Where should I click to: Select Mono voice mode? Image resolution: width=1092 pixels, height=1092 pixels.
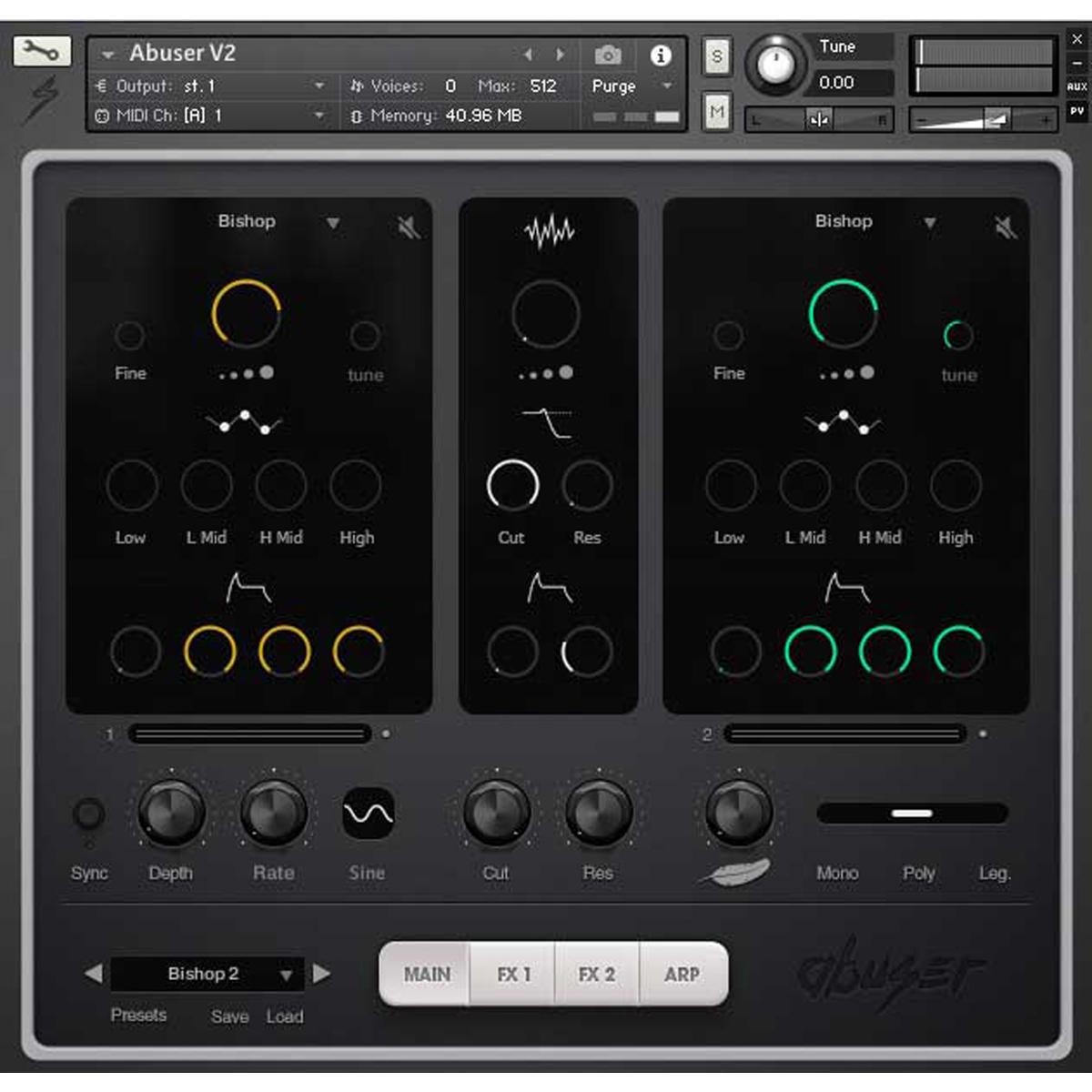coord(837,874)
